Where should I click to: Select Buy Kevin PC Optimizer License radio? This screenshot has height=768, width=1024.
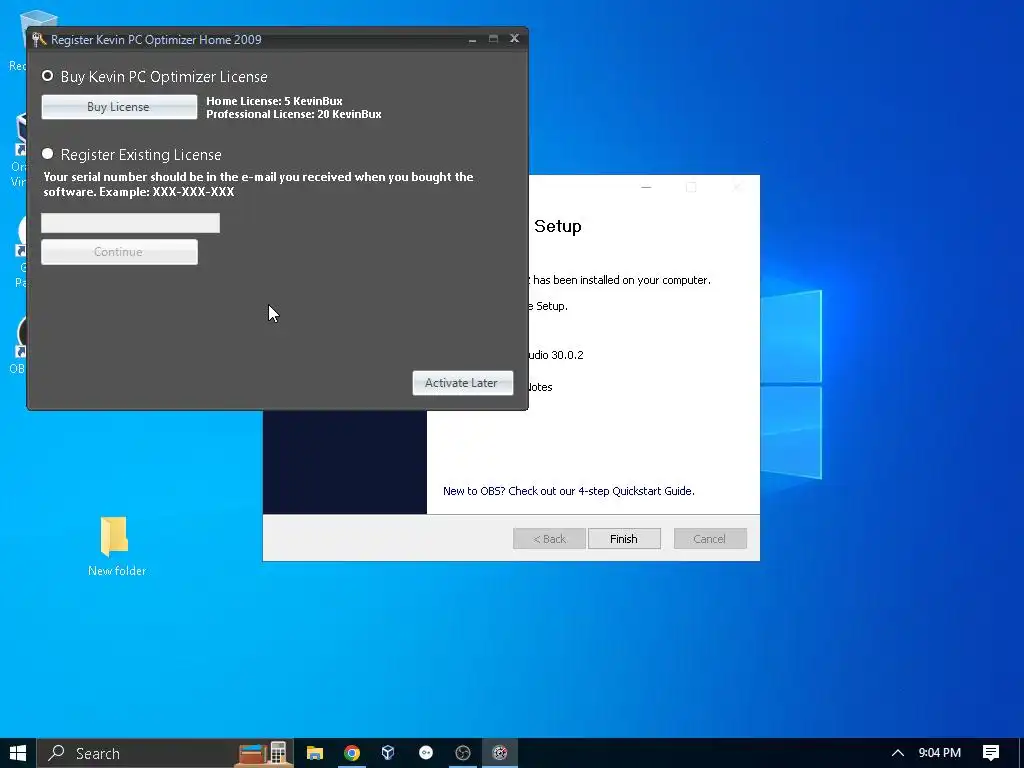click(48, 76)
